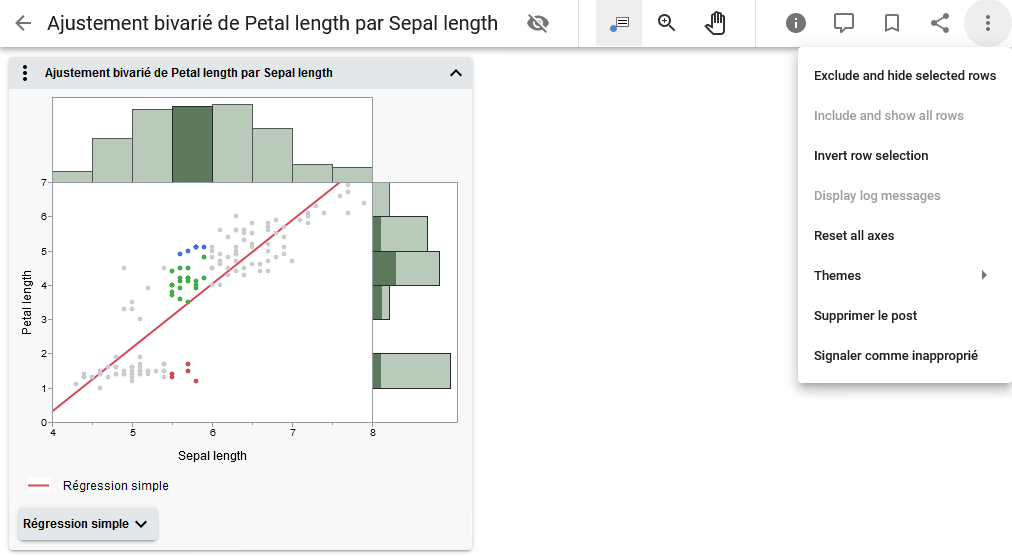Open the three-dot more options menu
1012x556 pixels.
(988, 23)
